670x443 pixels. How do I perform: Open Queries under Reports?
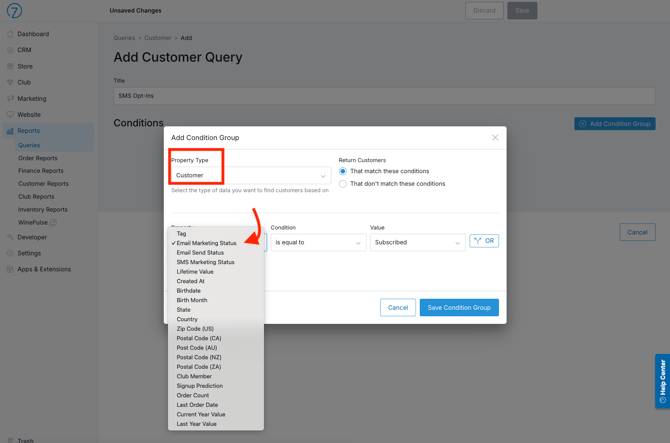(29, 145)
